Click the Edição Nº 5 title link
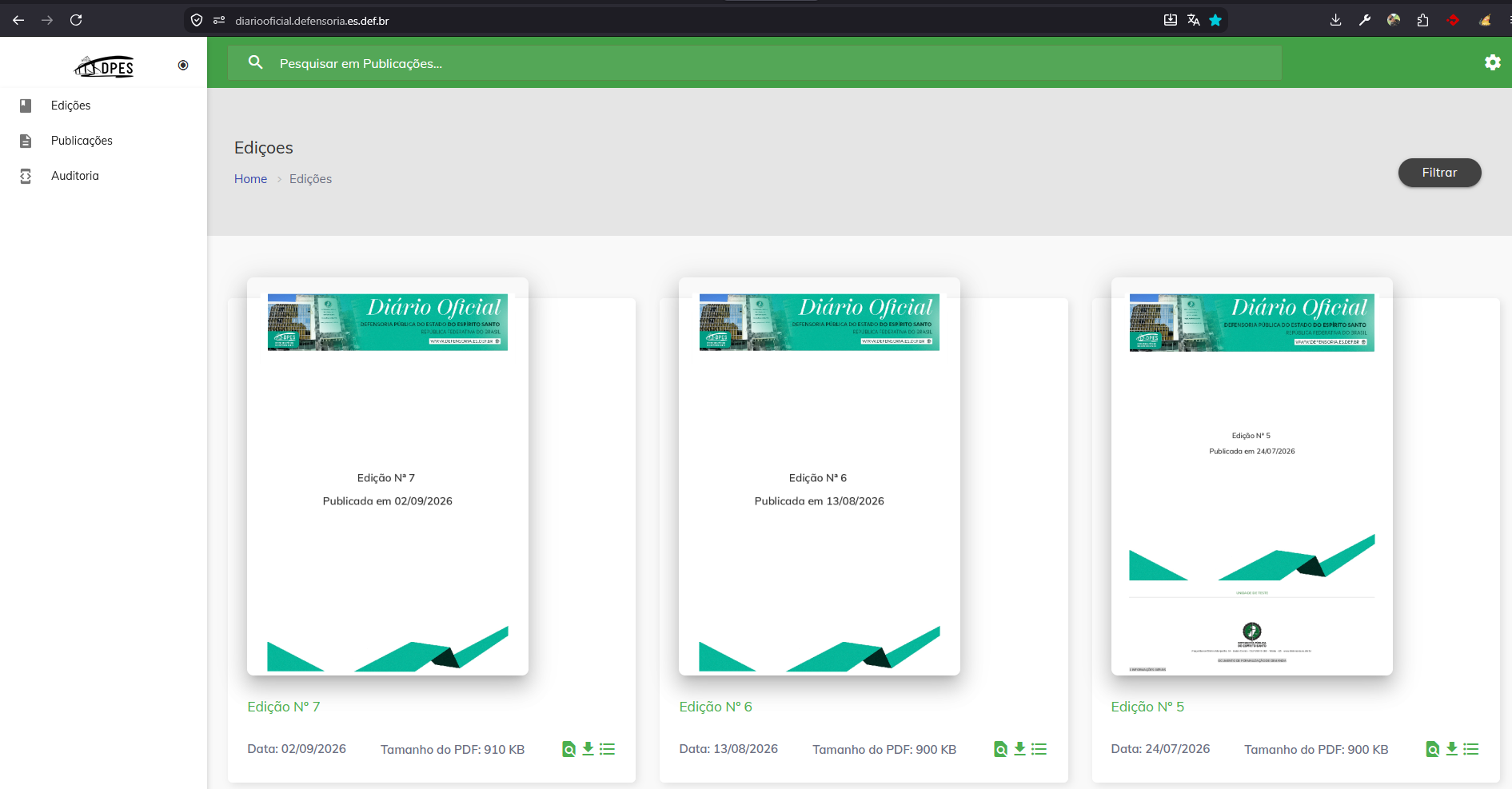 point(1147,707)
